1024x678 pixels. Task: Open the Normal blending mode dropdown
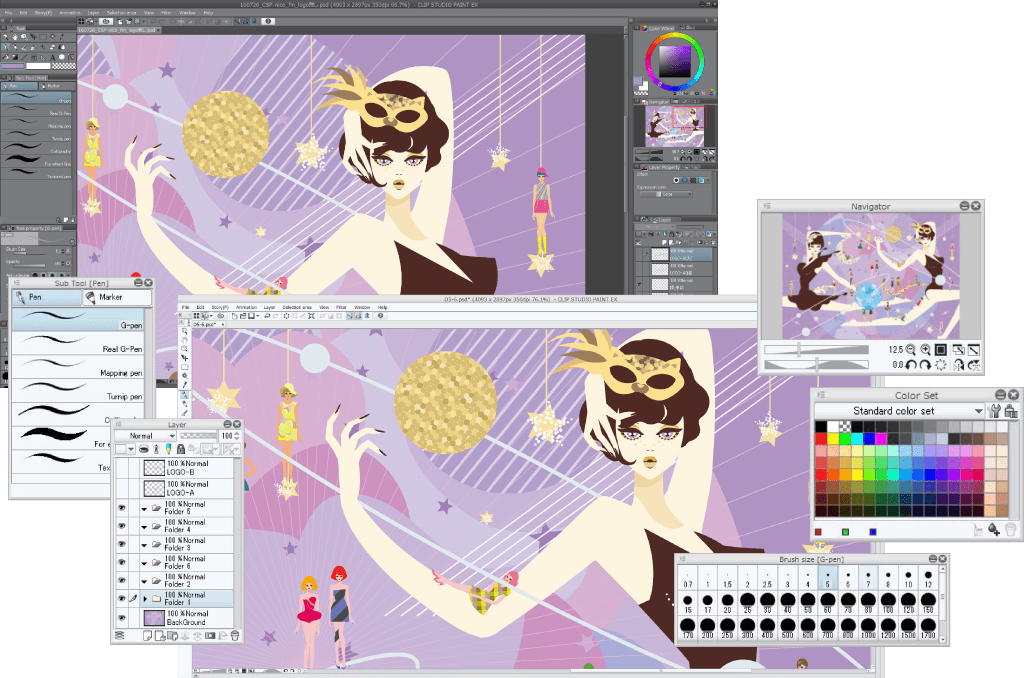[147, 436]
